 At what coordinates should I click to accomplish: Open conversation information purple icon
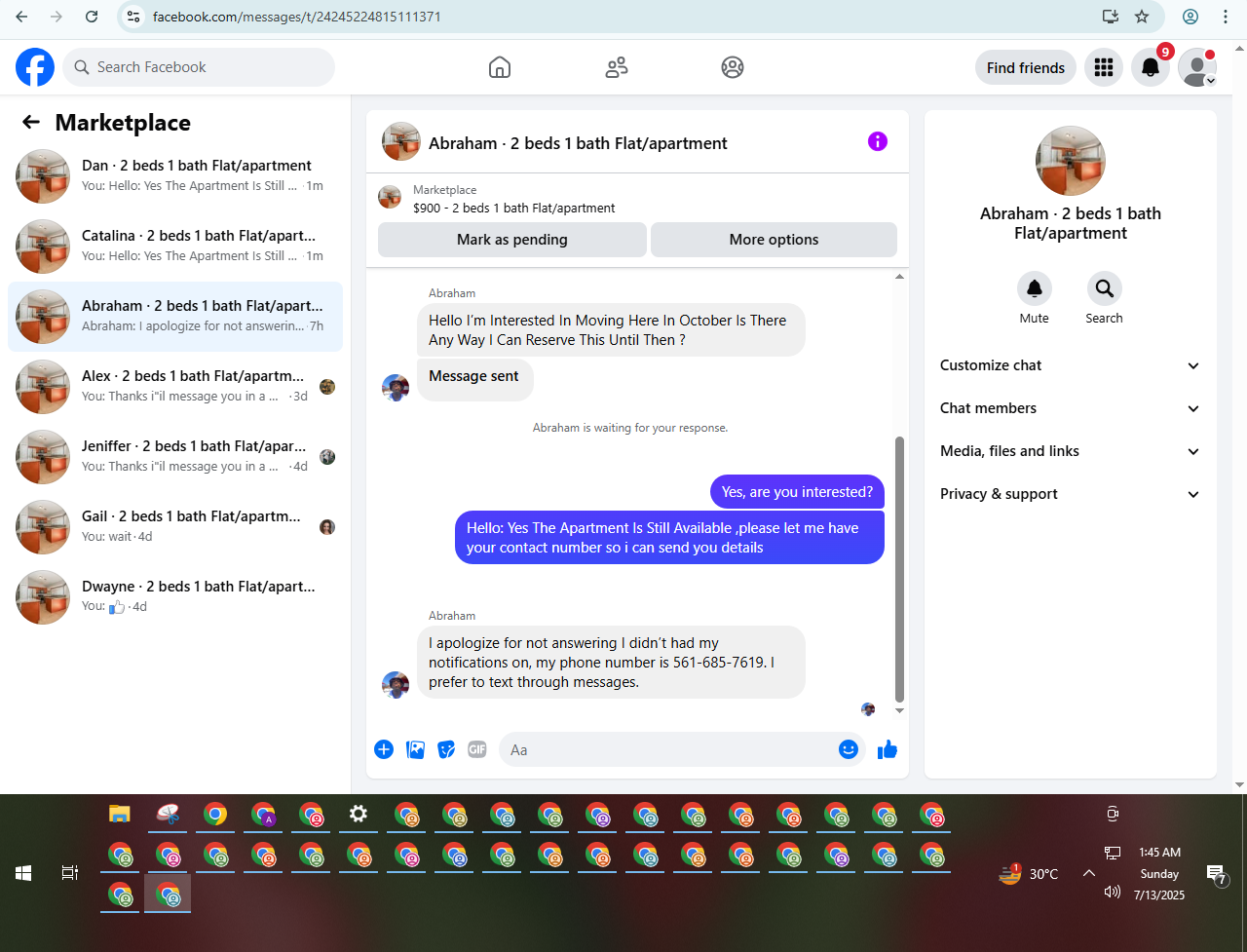878,142
